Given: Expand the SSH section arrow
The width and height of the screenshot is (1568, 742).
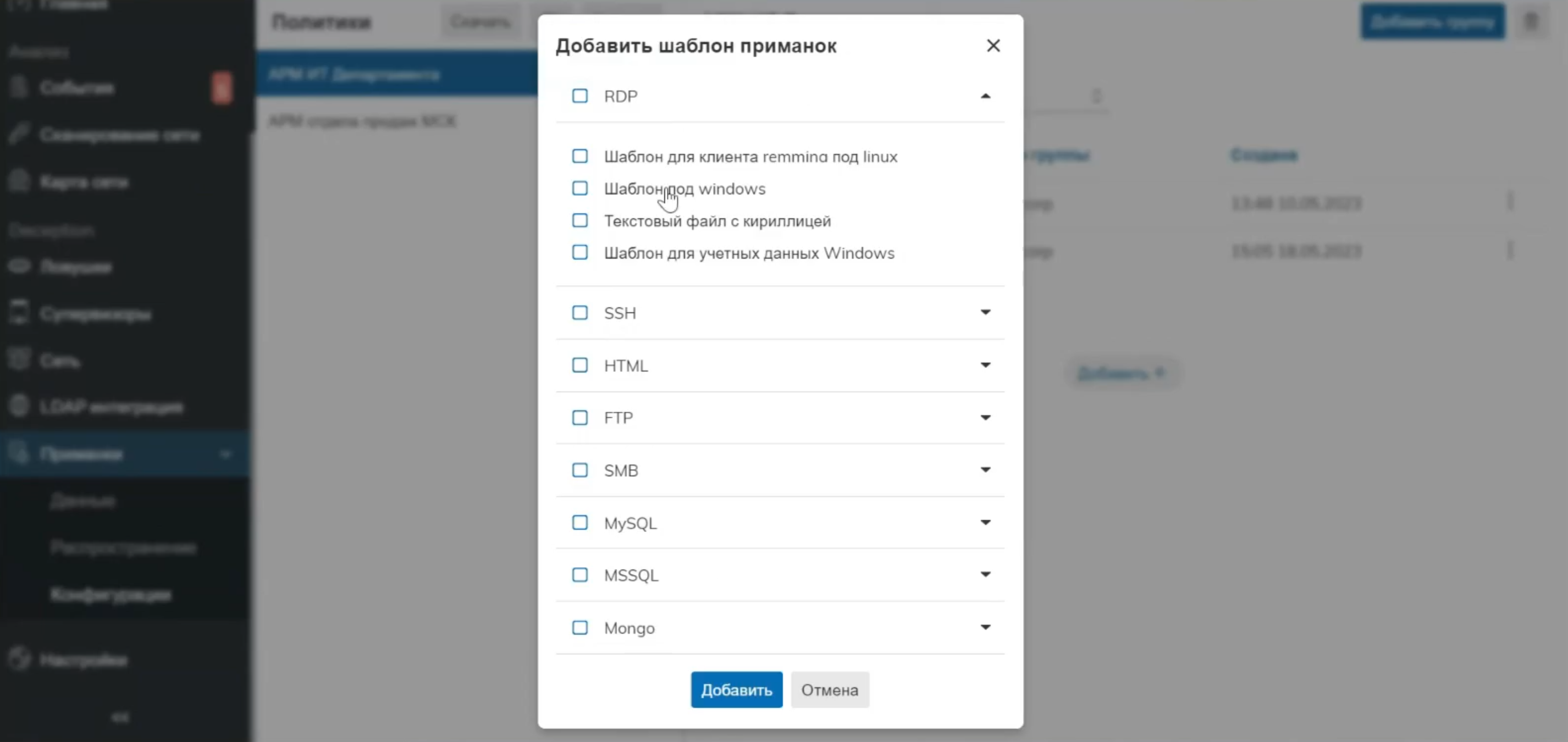Looking at the screenshot, I should (985, 312).
